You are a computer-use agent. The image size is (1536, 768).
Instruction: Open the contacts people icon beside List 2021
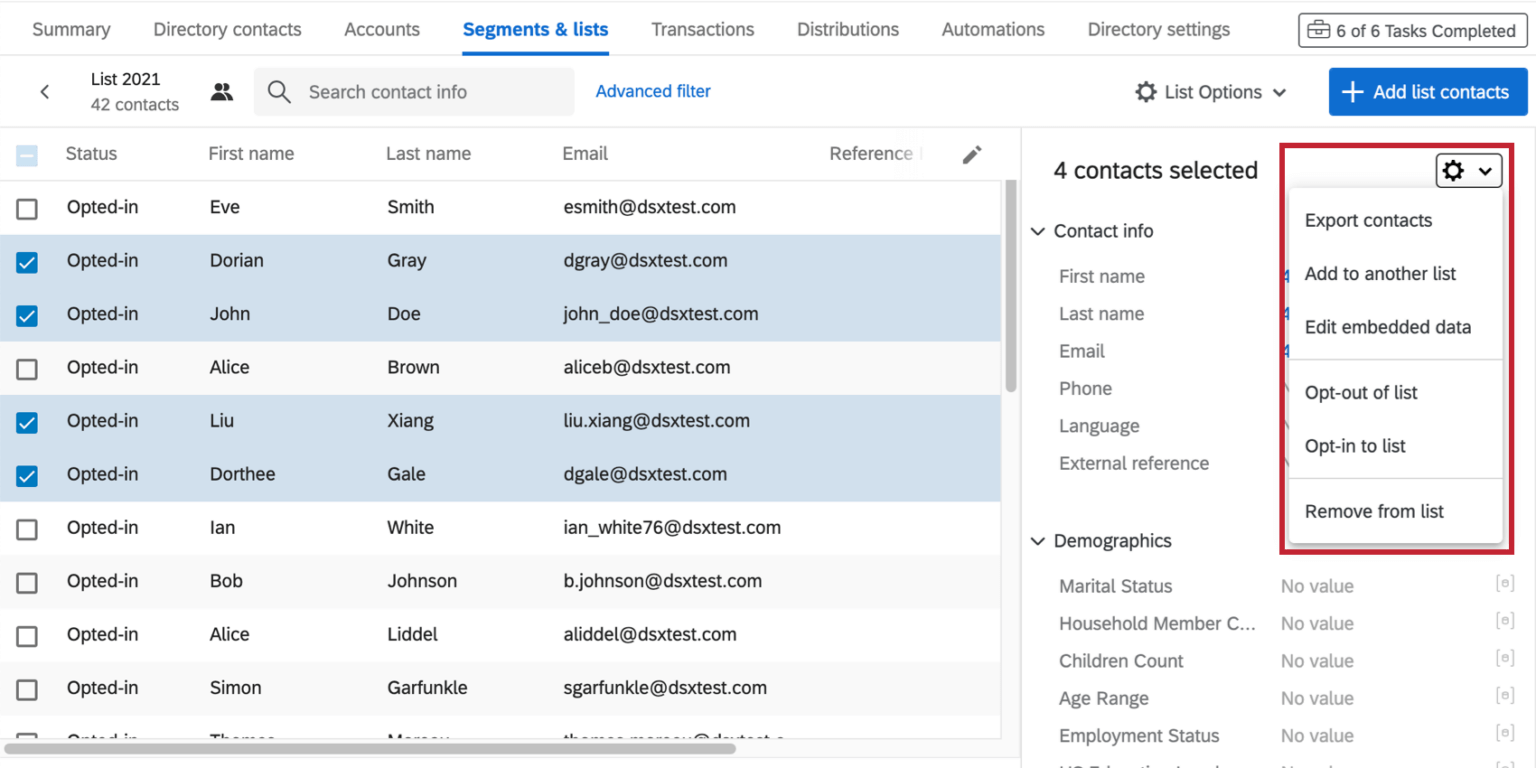[221, 91]
